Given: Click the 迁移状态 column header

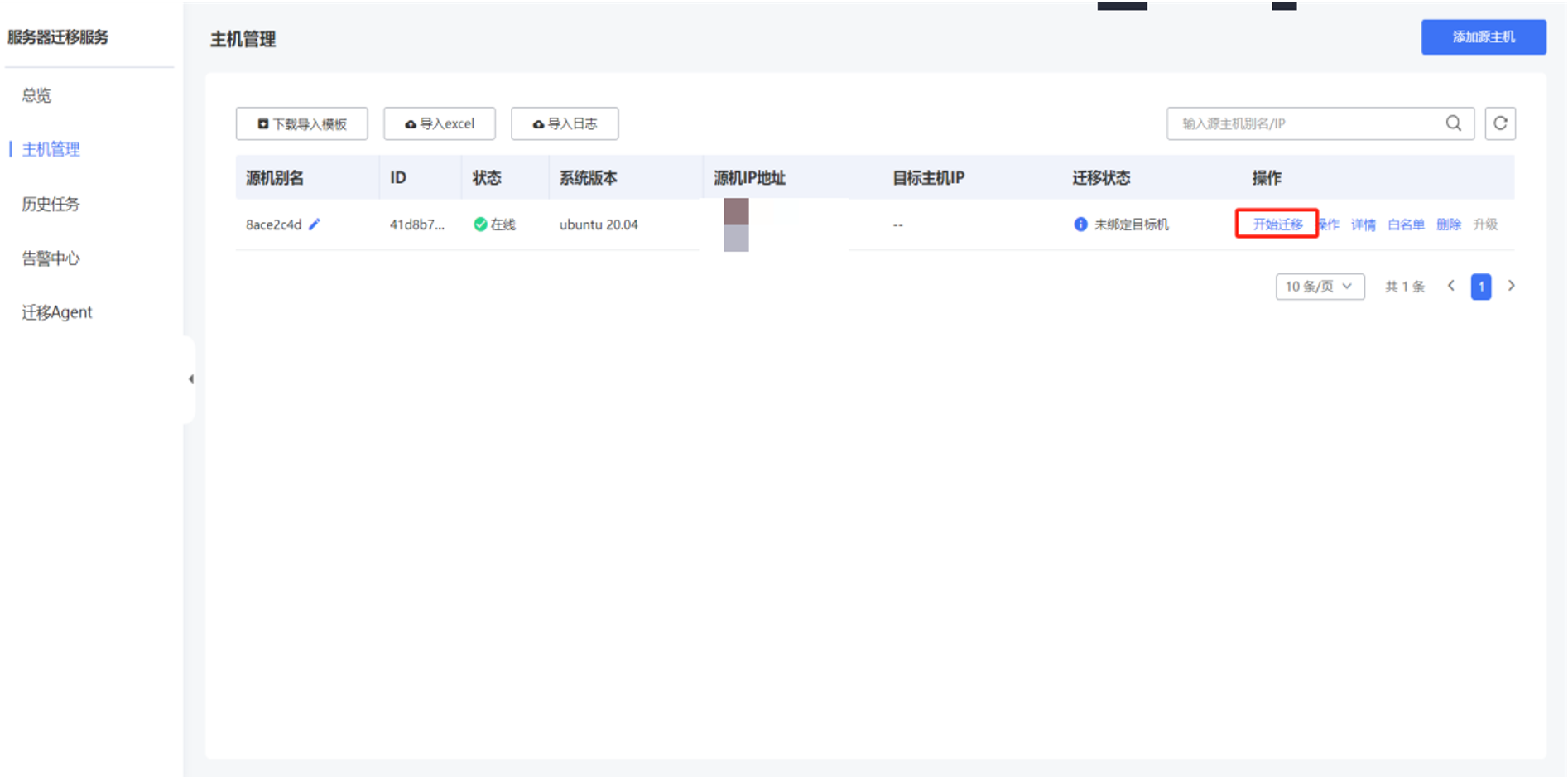Looking at the screenshot, I should coord(1101,178).
